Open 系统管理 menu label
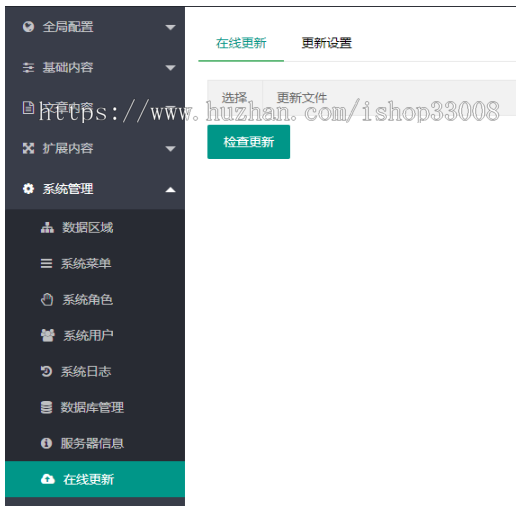This screenshot has height=506, width=532. [68, 189]
